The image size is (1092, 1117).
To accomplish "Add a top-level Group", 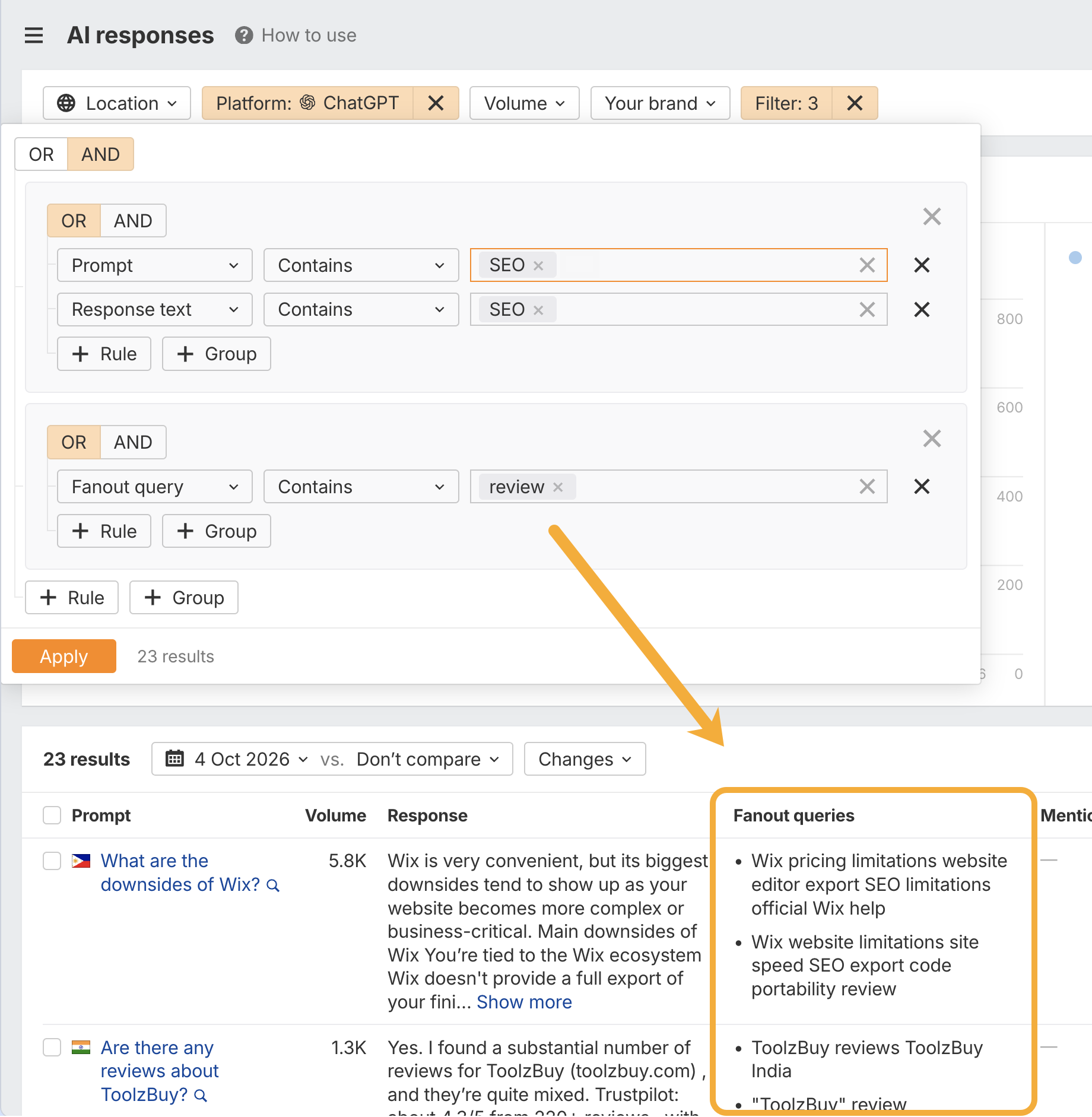I will pos(184,598).
